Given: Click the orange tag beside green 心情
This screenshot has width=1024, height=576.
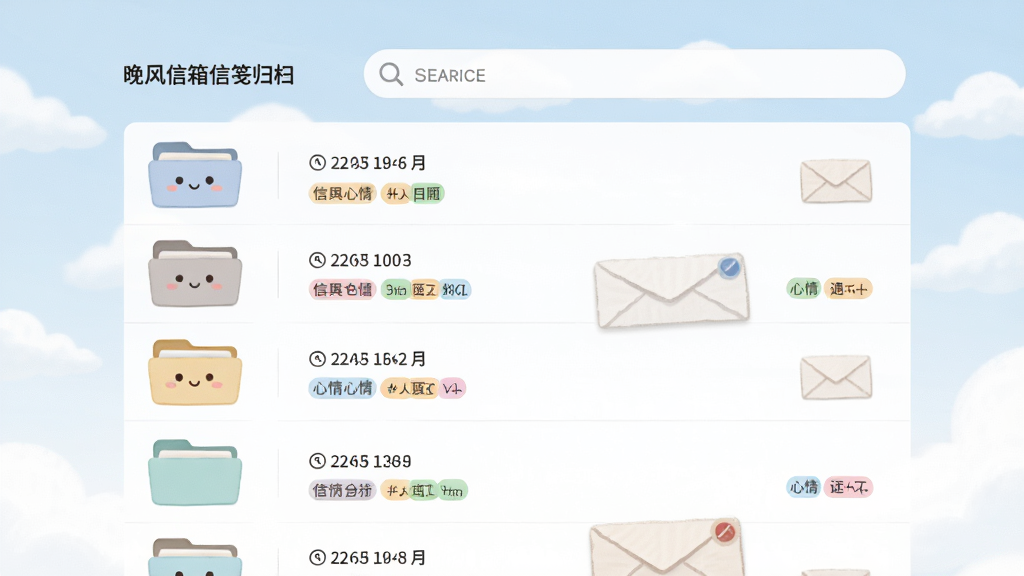Looking at the screenshot, I should coord(848,289).
